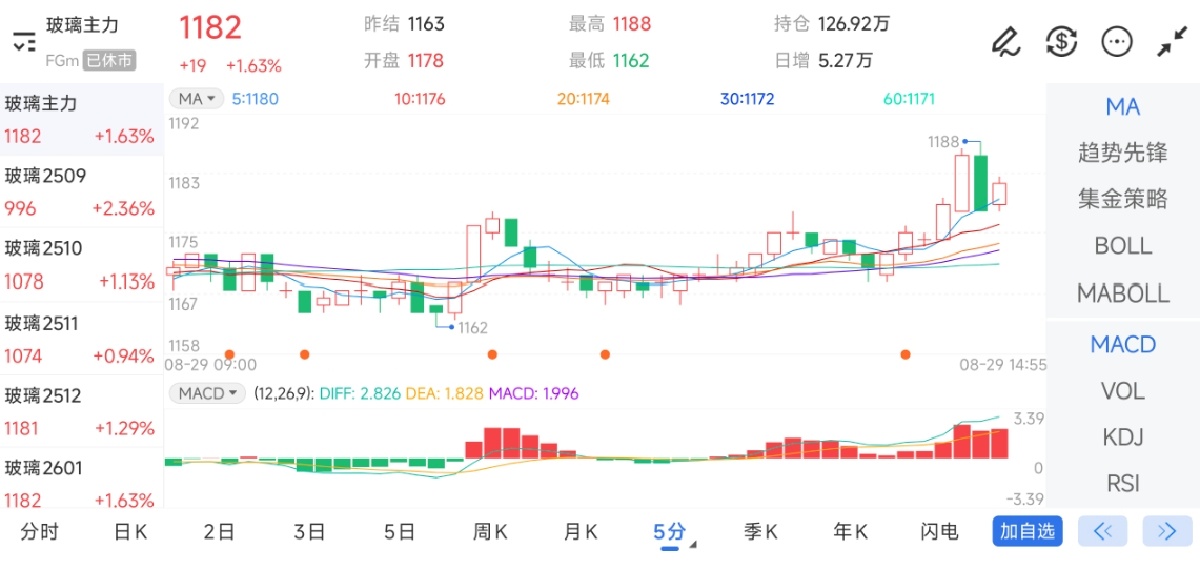Screen dimensions: 1200x567
Task: Select 集金策略 indicator
Action: pos(1122,199)
